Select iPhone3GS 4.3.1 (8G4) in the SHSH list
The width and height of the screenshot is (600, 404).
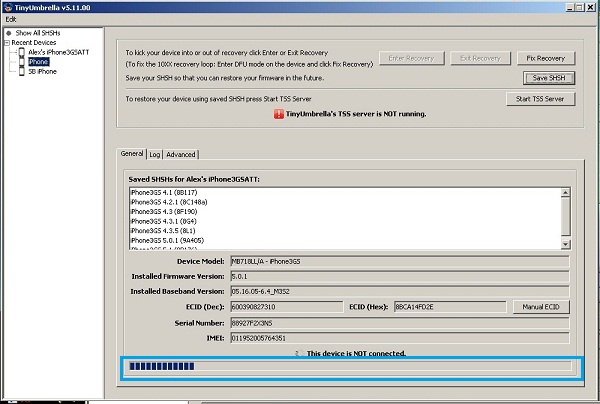(x=164, y=221)
